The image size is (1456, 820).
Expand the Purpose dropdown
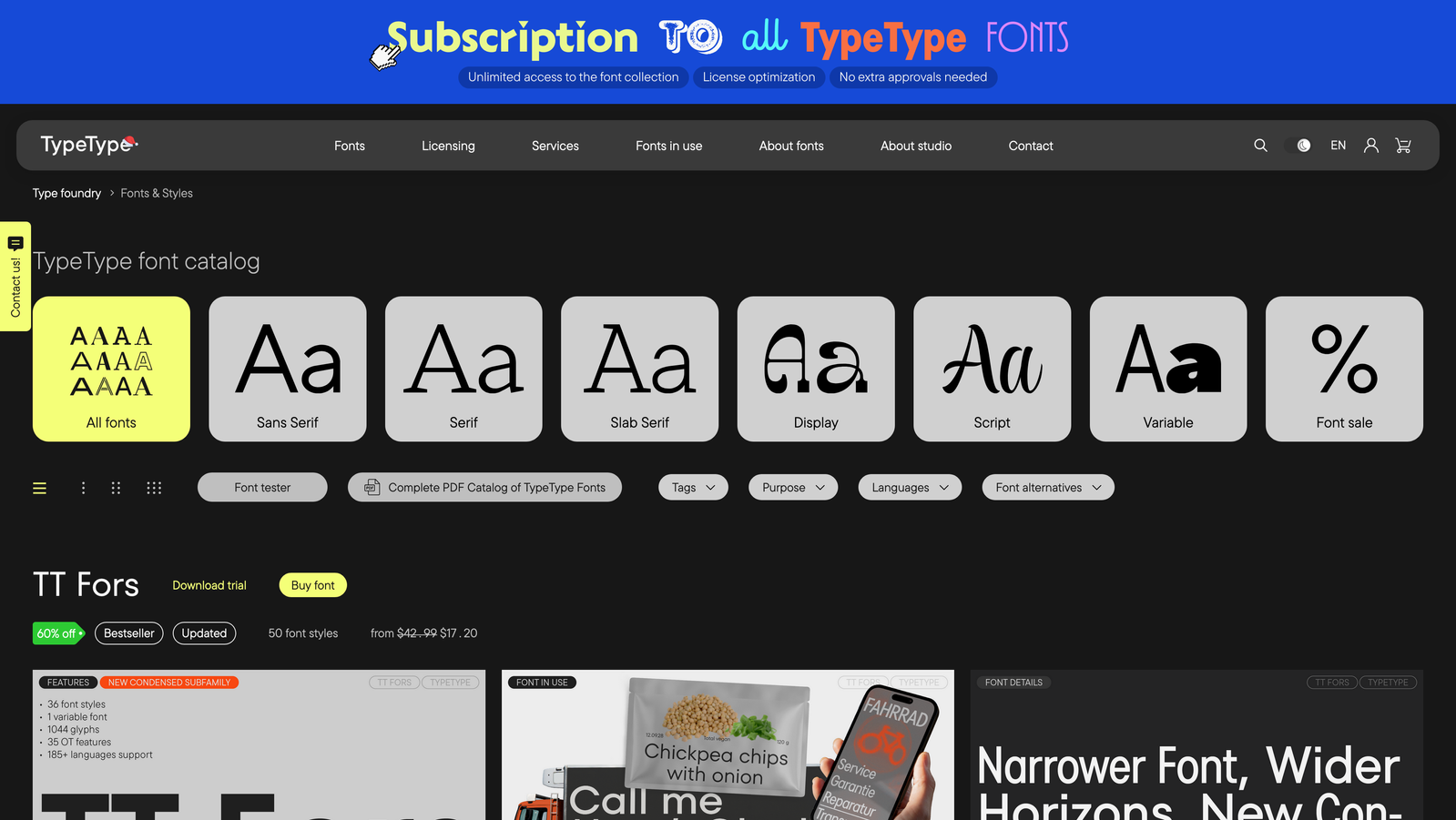[x=793, y=487]
